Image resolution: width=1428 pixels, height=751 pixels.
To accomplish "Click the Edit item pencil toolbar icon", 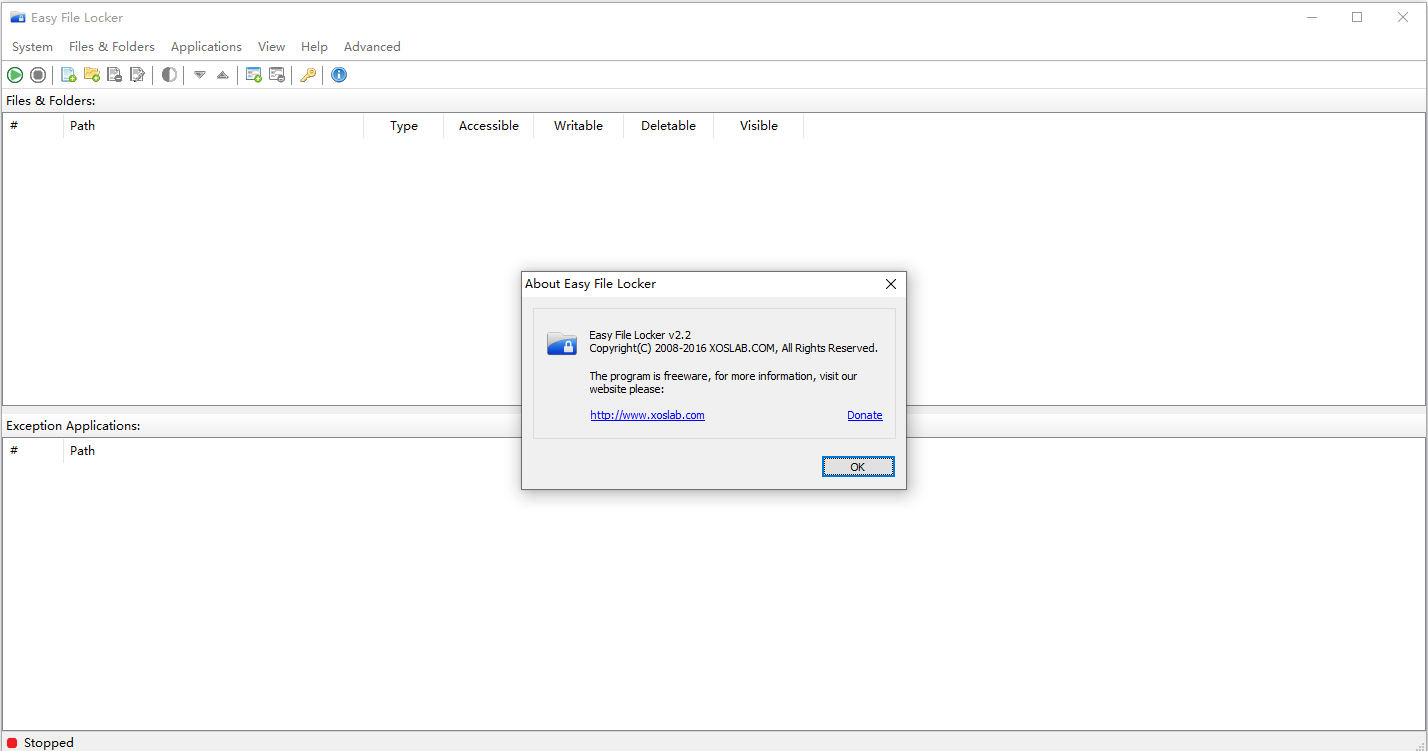I will [138, 75].
